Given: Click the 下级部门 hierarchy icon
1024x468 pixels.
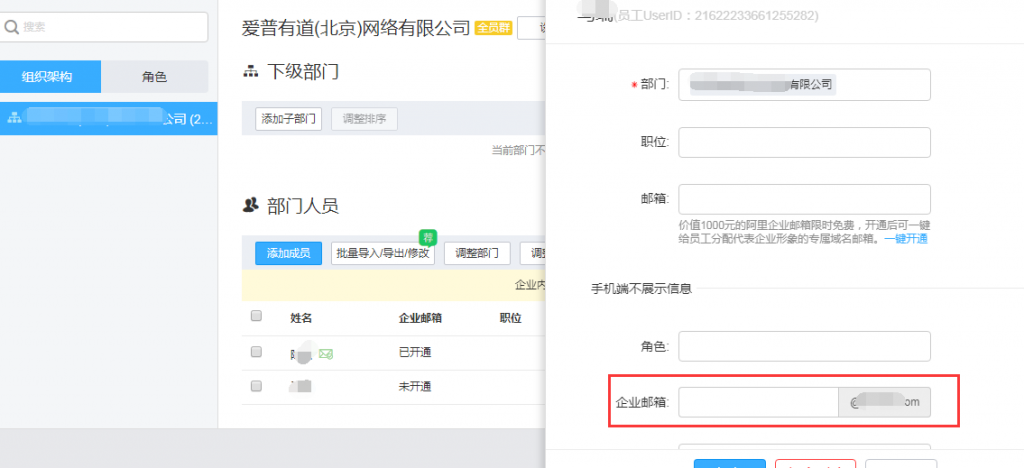Looking at the screenshot, I should pos(250,72).
